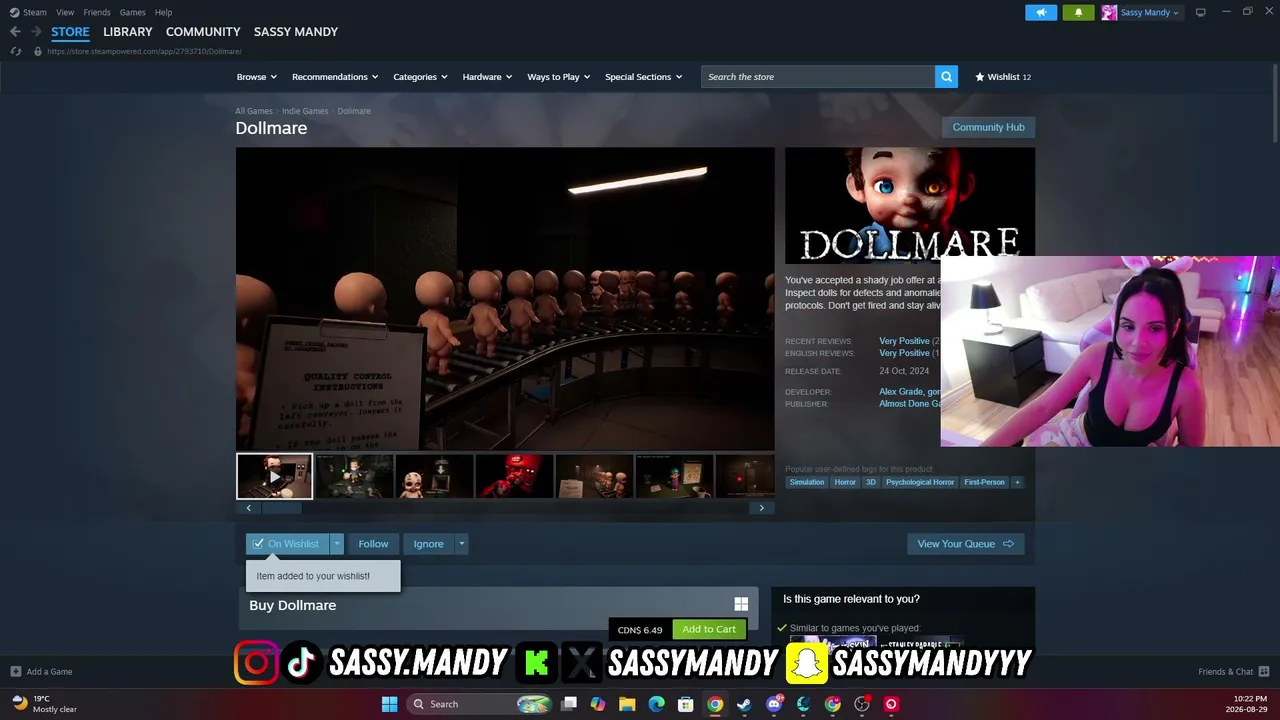This screenshot has height=720, width=1280.
Task: Open the Ways to Play dropdown
Action: (x=559, y=77)
